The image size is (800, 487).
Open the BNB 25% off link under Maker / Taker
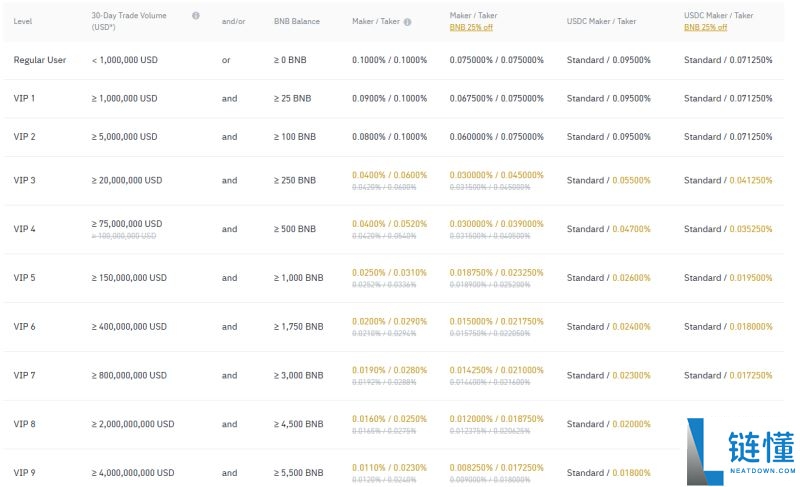[x=471, y=28]
